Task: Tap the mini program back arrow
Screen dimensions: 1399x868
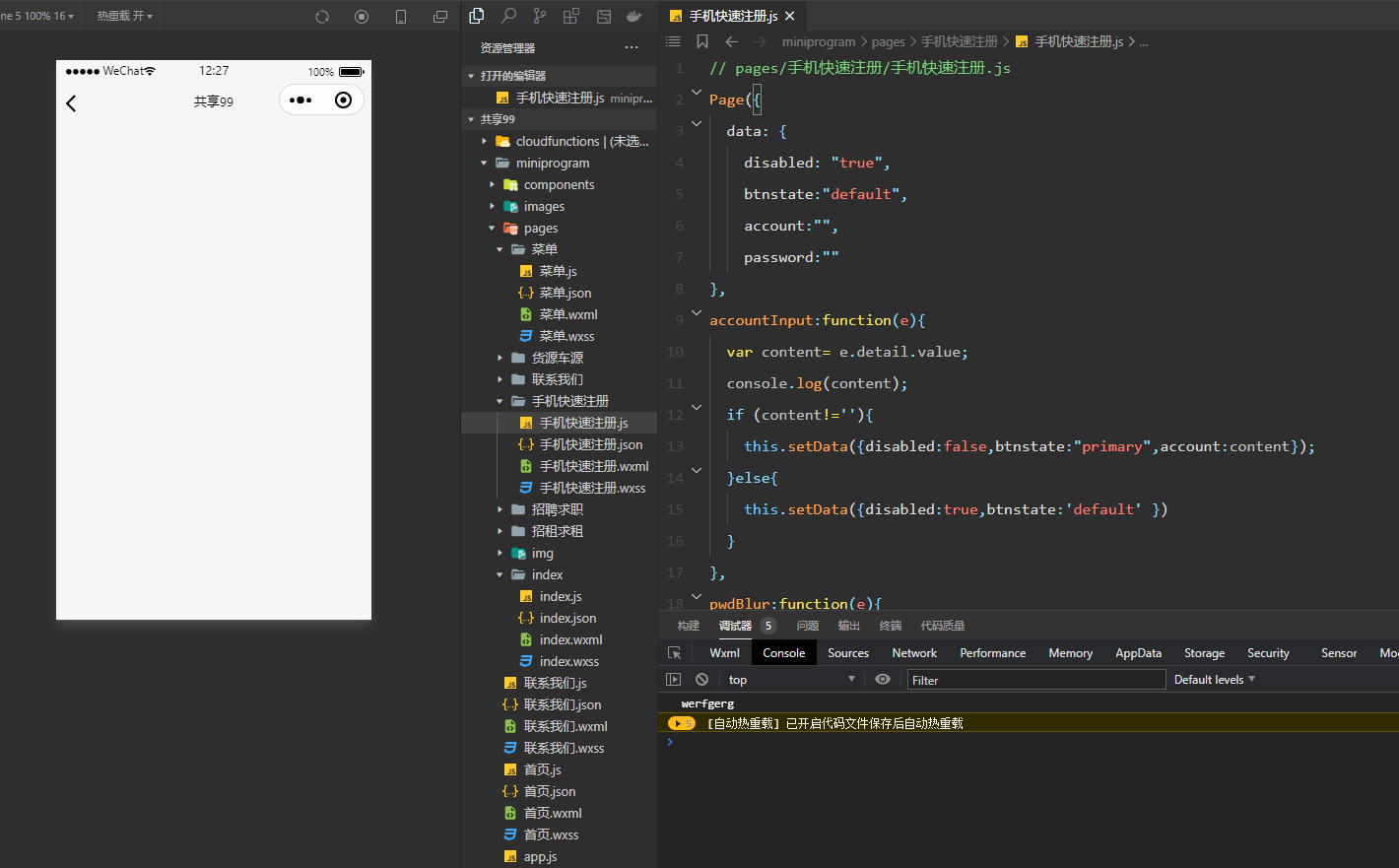Action: click(x=71, y=103)
